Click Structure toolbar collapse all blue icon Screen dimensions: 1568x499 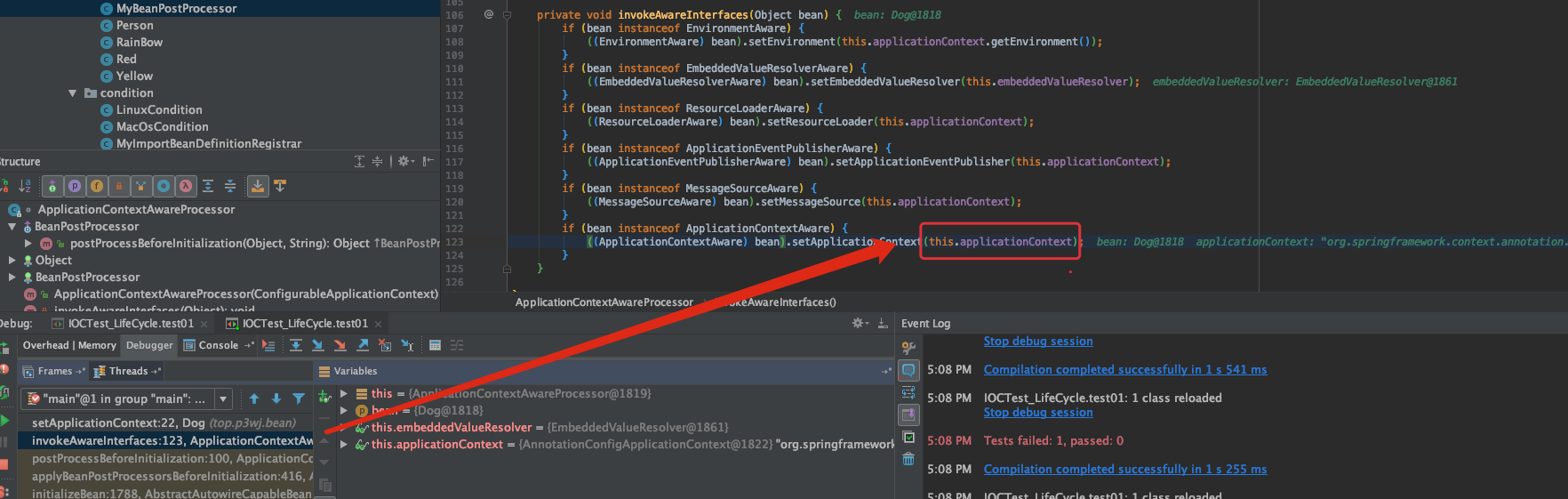[230, 186]
